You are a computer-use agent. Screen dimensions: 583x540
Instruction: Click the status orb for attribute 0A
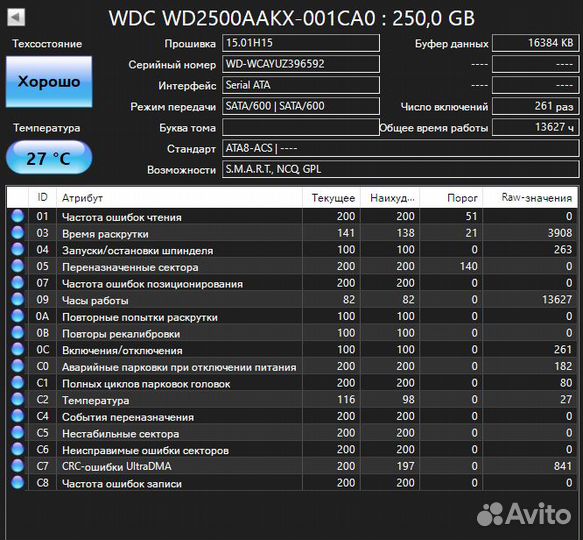click(x=17, y=316)
